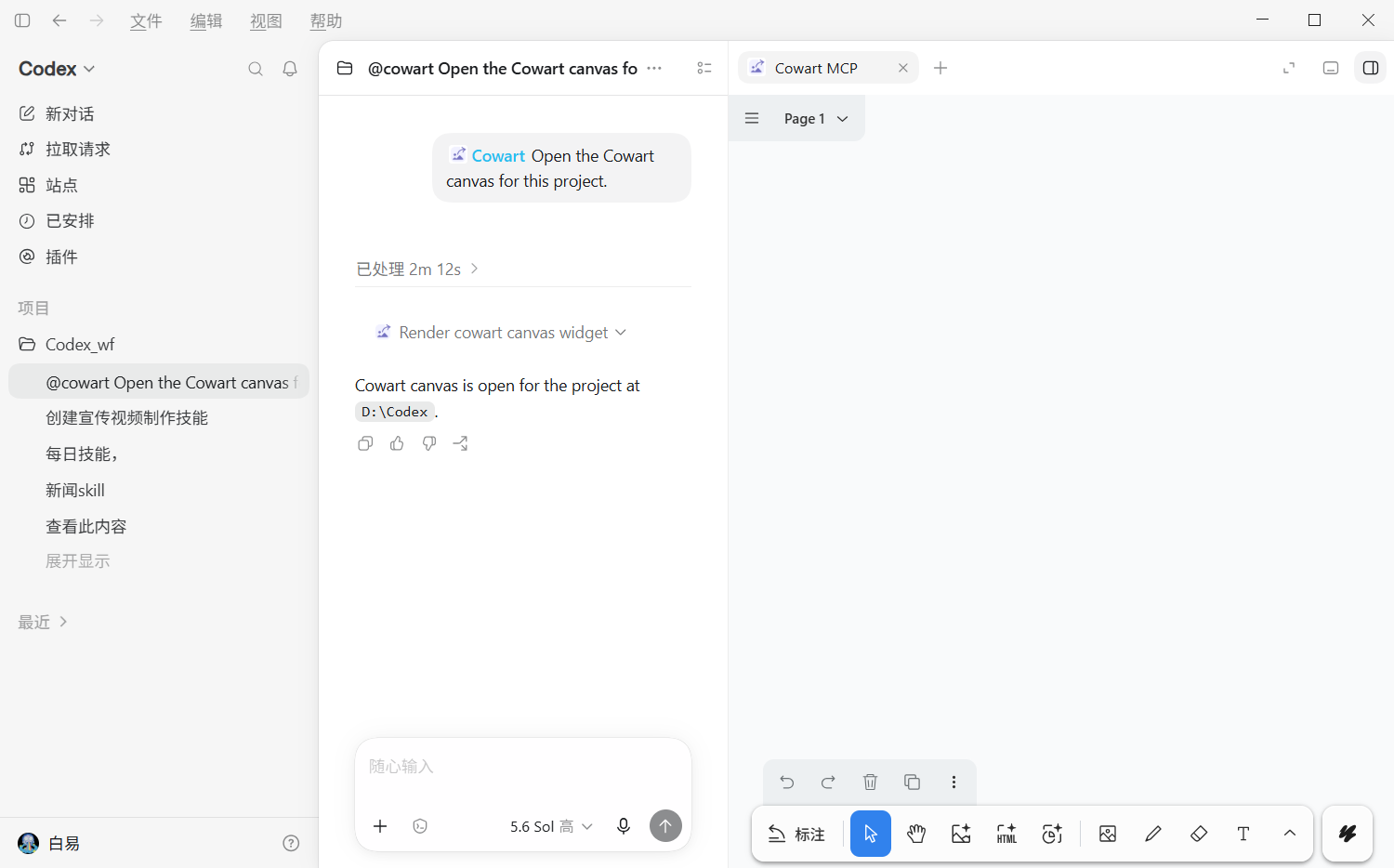The width and height of the screenshot is (1394, 868).
Task: Select the arrow pointer tool
Action: (871, 834)
